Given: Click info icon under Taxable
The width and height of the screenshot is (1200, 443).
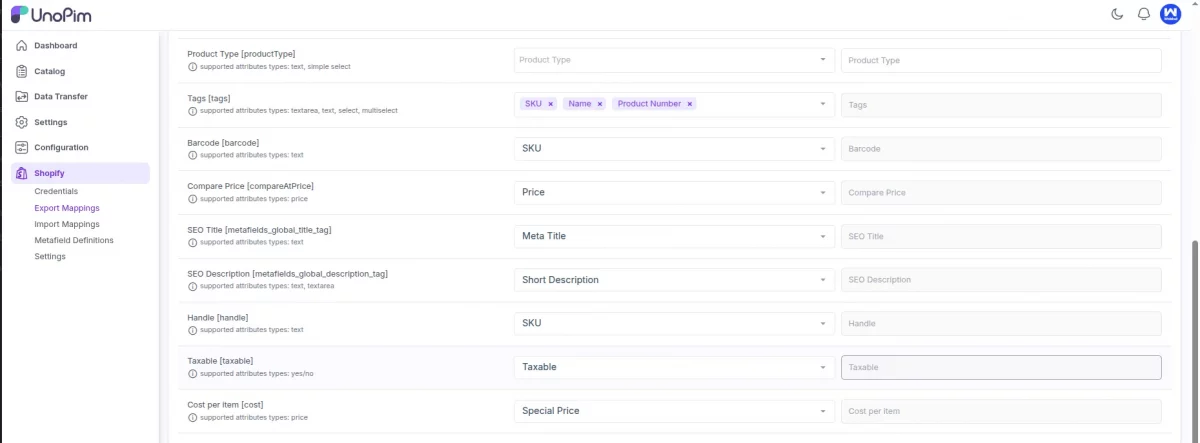Looking at the screenshot, I should tap(192, 374).
